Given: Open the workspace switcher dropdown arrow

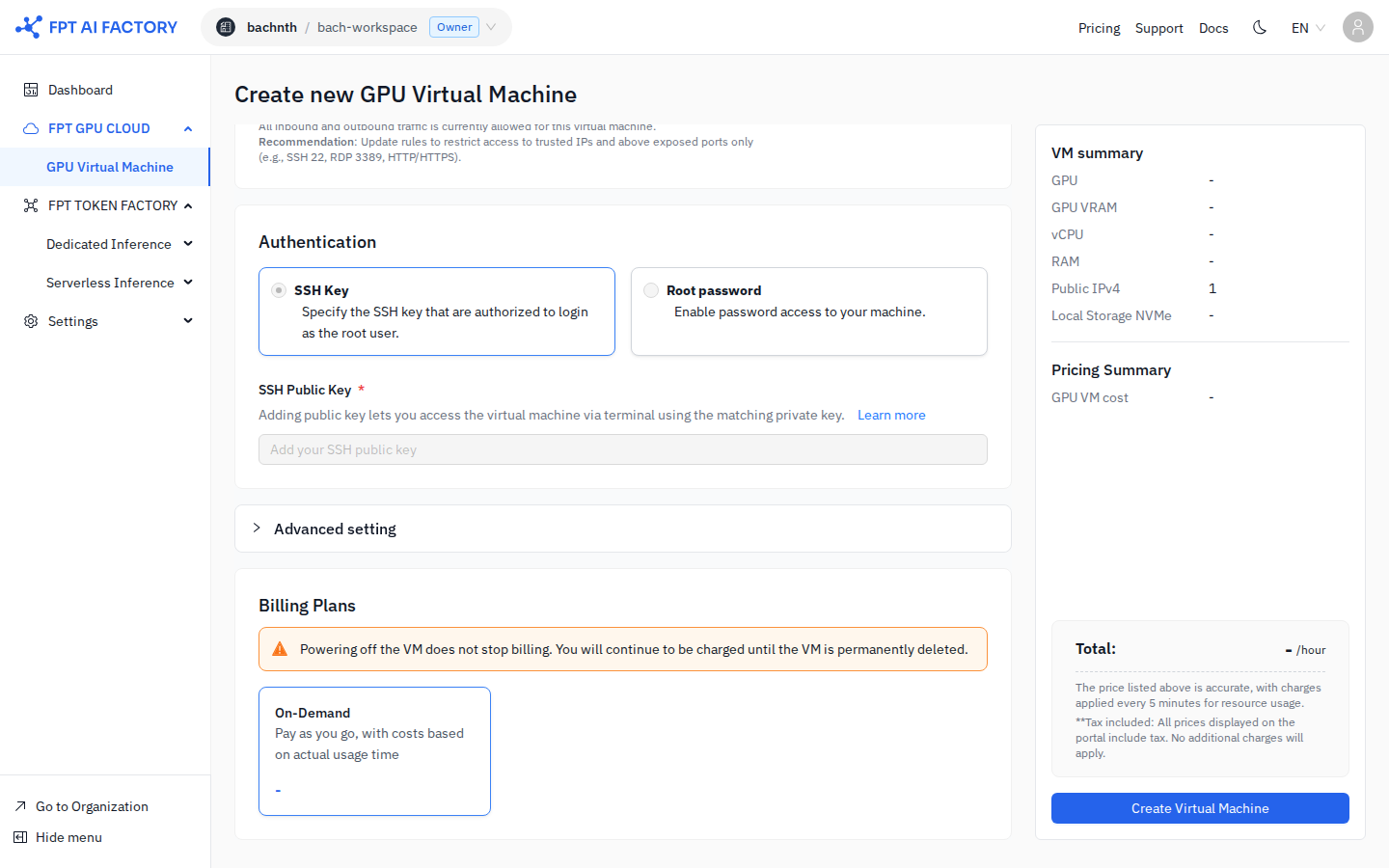Looking at the screenshot, I should (491, 27).
